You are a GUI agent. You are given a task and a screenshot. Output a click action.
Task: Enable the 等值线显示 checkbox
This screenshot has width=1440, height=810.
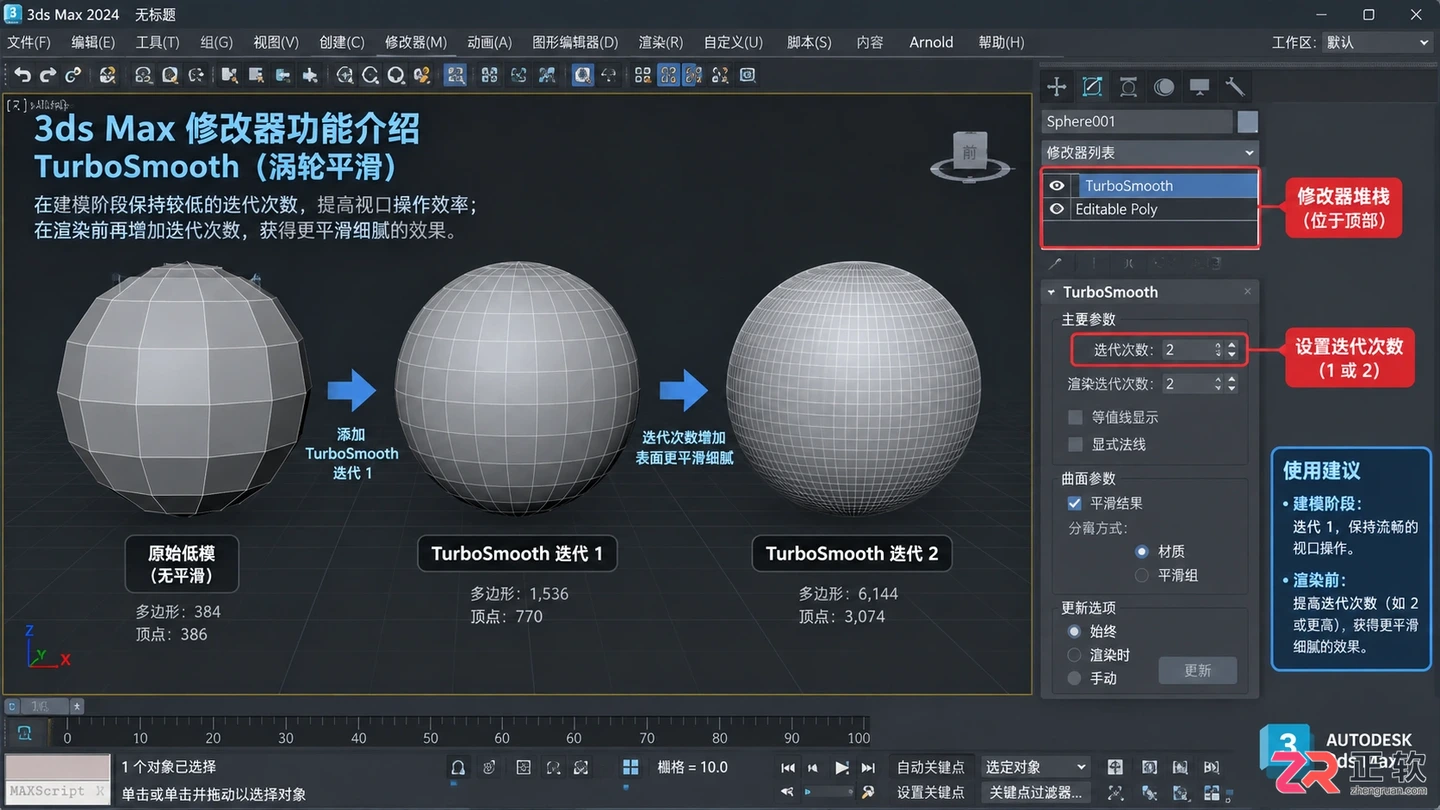click(x=1075, y=417)
